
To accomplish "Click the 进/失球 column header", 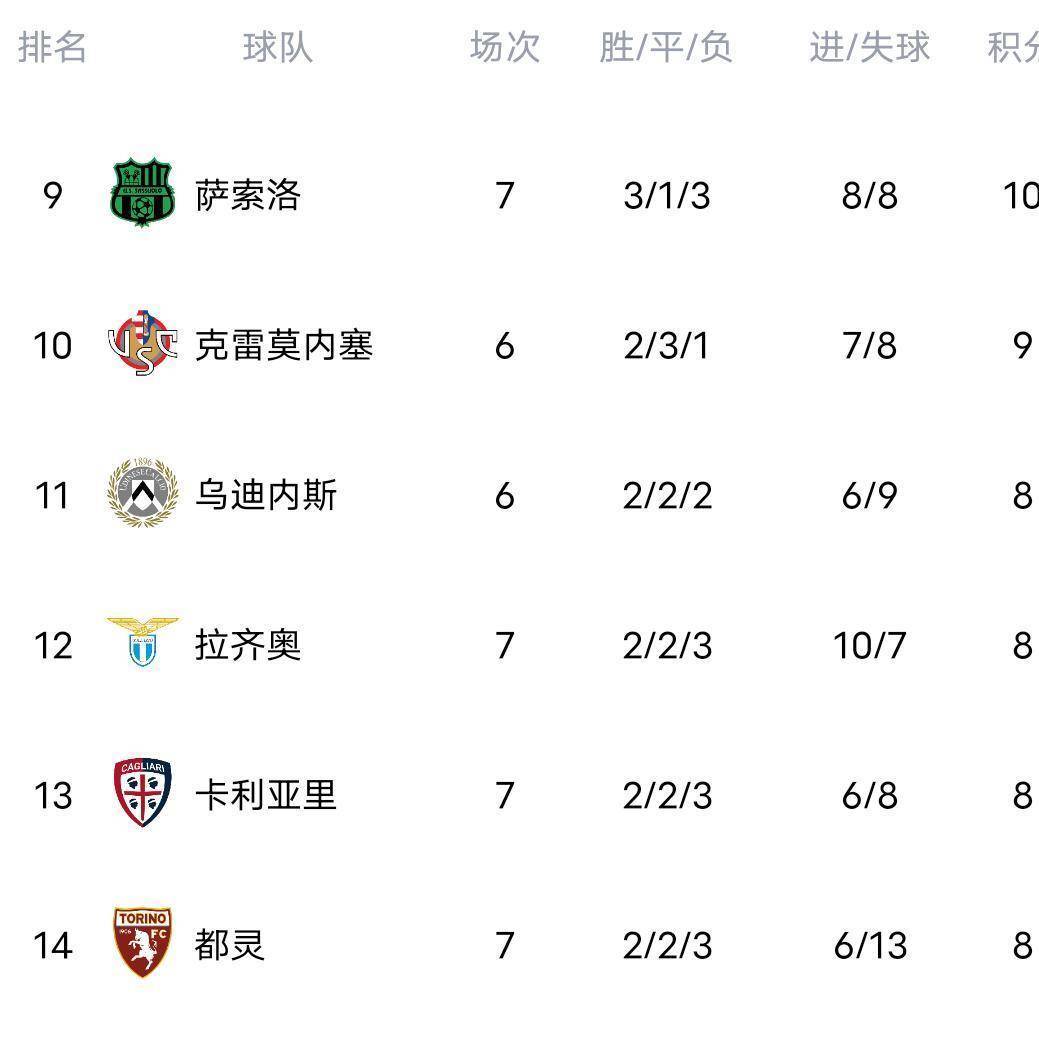I will tap(869, 47).
